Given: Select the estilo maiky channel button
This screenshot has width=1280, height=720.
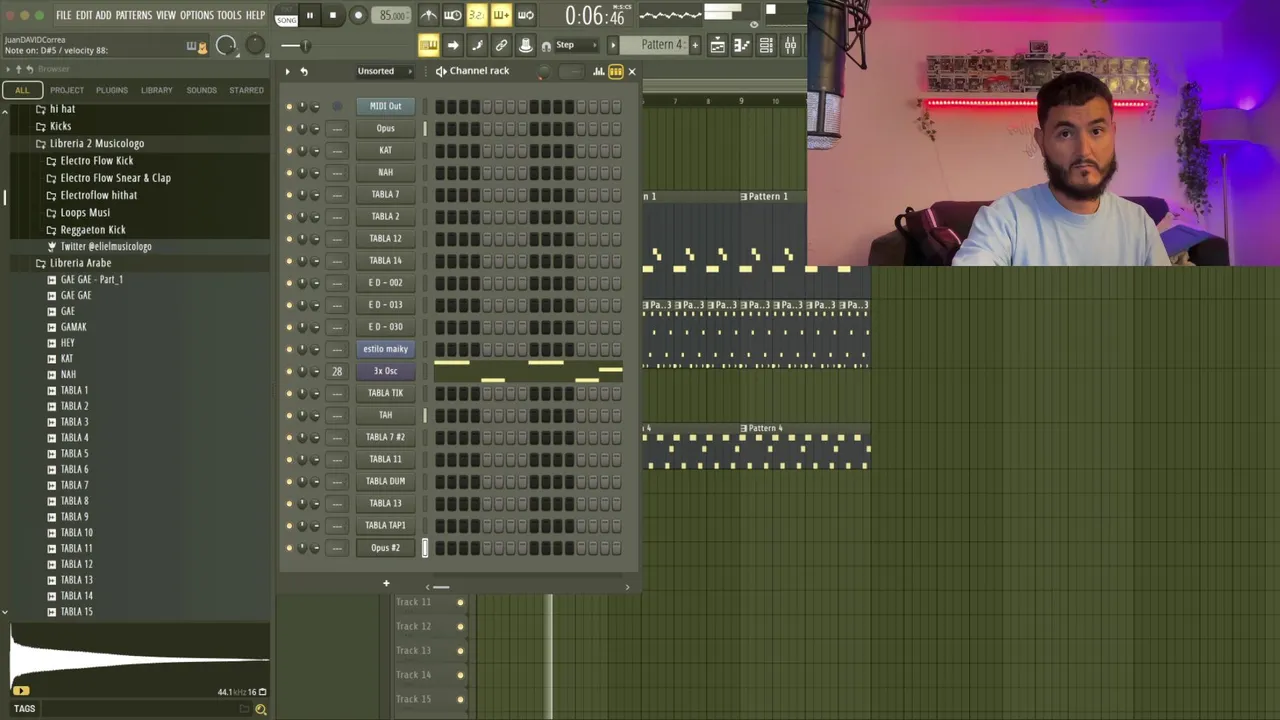Looking at the screenshot, I should tap(385, 349).
